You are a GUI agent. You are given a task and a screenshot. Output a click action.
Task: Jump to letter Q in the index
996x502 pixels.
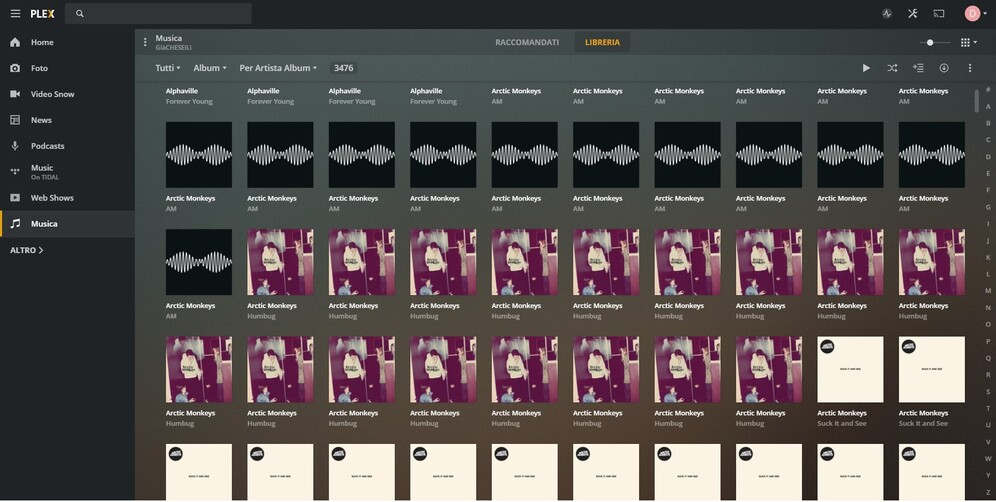coord(988,358)
